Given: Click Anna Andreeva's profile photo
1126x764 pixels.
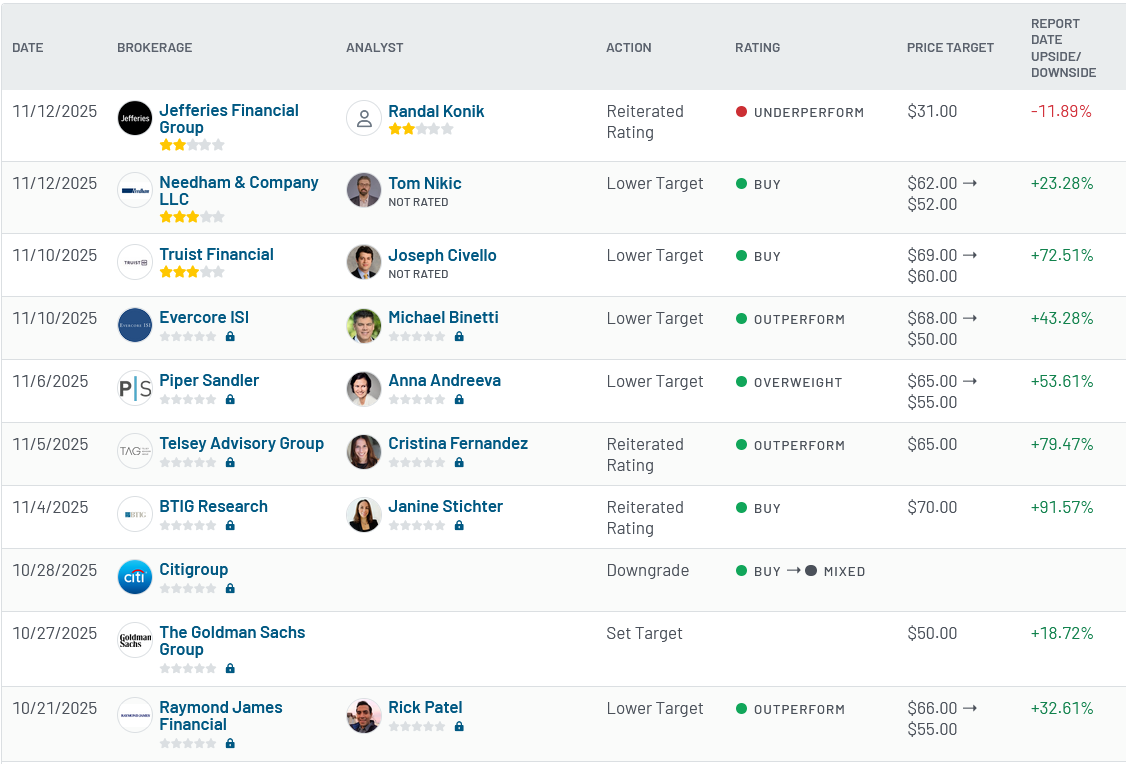Looking at the screenshot, I should [364, 388].
